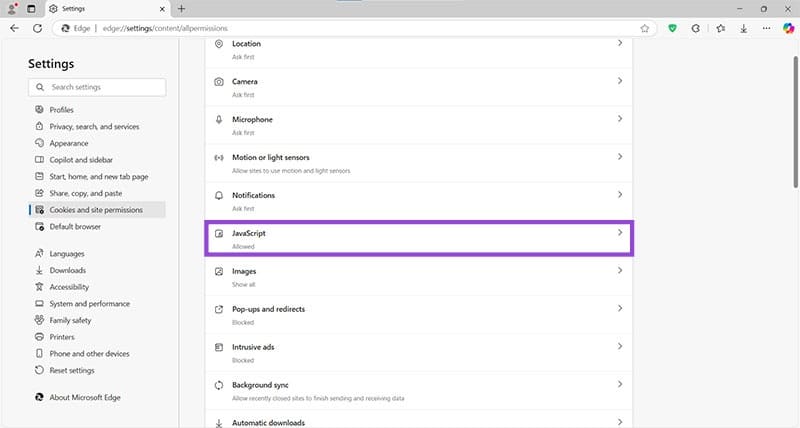Open the browser profile icon

(12, 8)
